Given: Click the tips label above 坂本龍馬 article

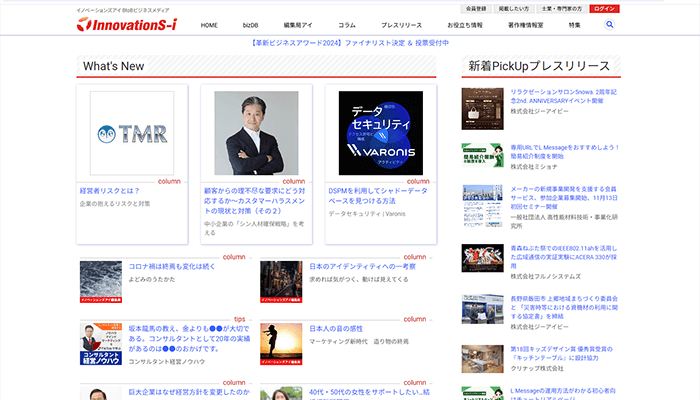Looking at the screenshot, I should (239, 319).
